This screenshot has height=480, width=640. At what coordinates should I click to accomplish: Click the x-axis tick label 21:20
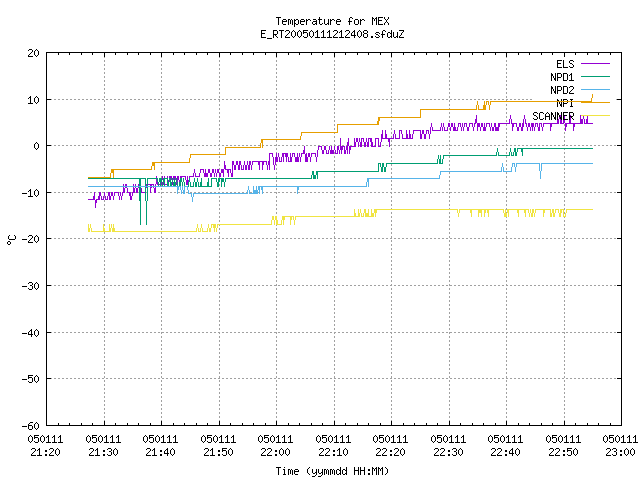45,452
